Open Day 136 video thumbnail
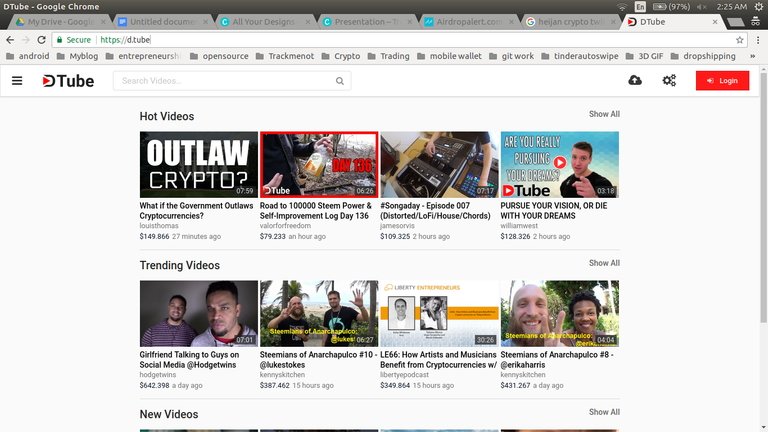Viewport: 768px width, 432px height. [x=319, y=165]
